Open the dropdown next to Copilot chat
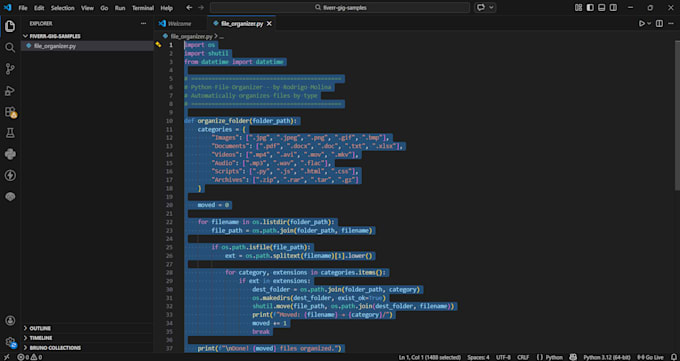 point(491,7)
